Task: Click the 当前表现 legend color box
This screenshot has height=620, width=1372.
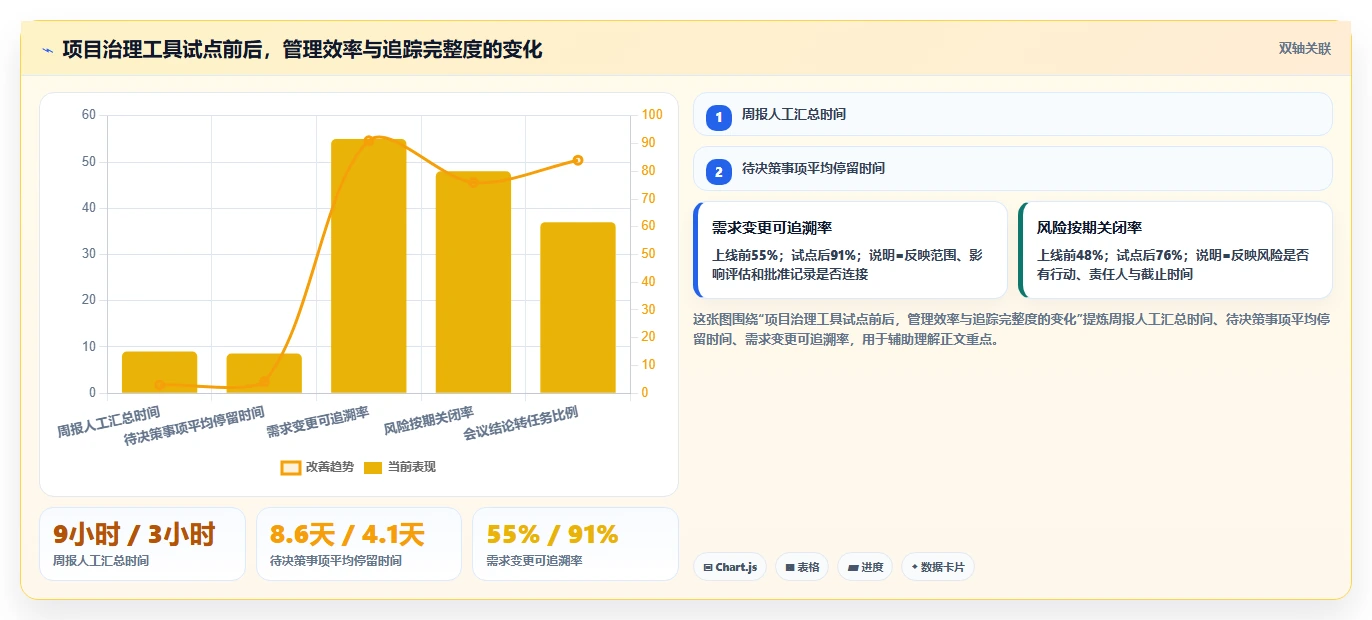Action: point(373,467)
